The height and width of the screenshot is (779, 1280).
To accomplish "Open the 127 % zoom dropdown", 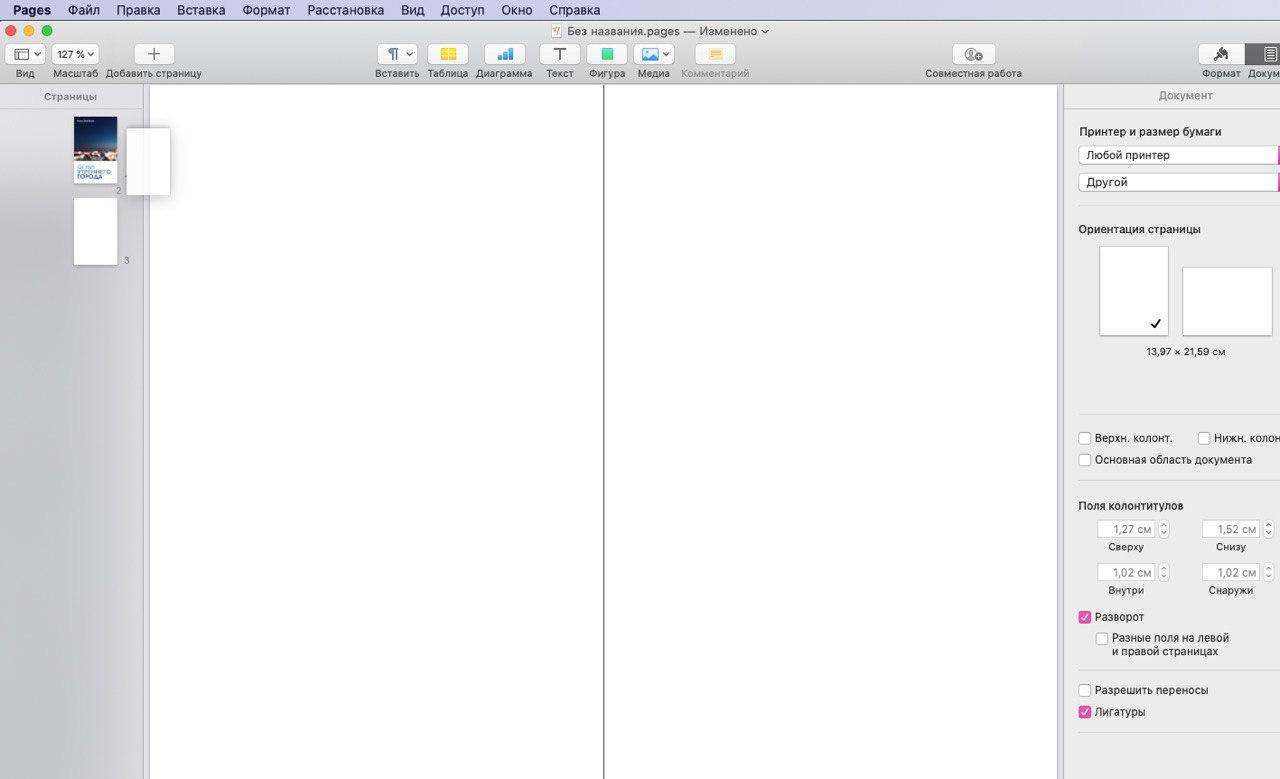I will coord(75,54).
